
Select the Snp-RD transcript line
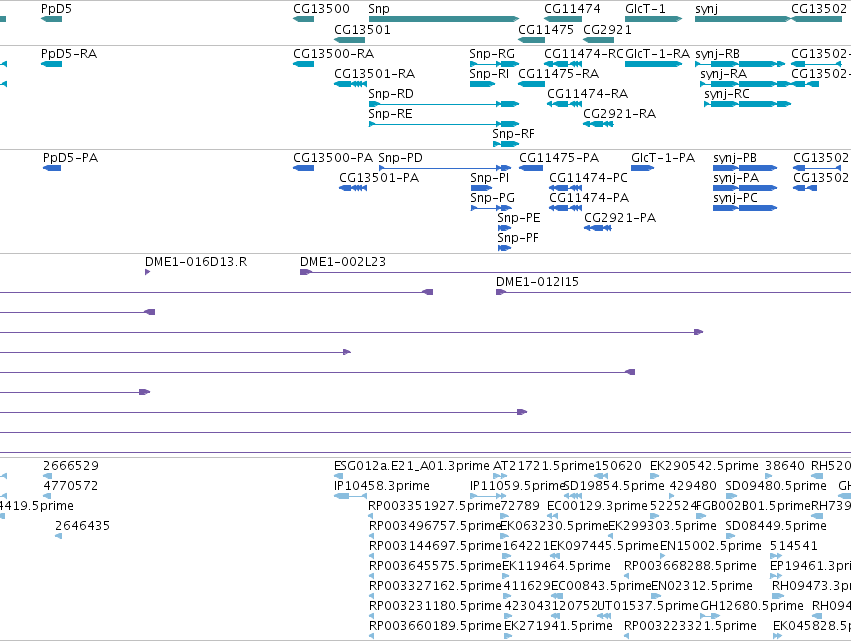click(x=443, y=104)
